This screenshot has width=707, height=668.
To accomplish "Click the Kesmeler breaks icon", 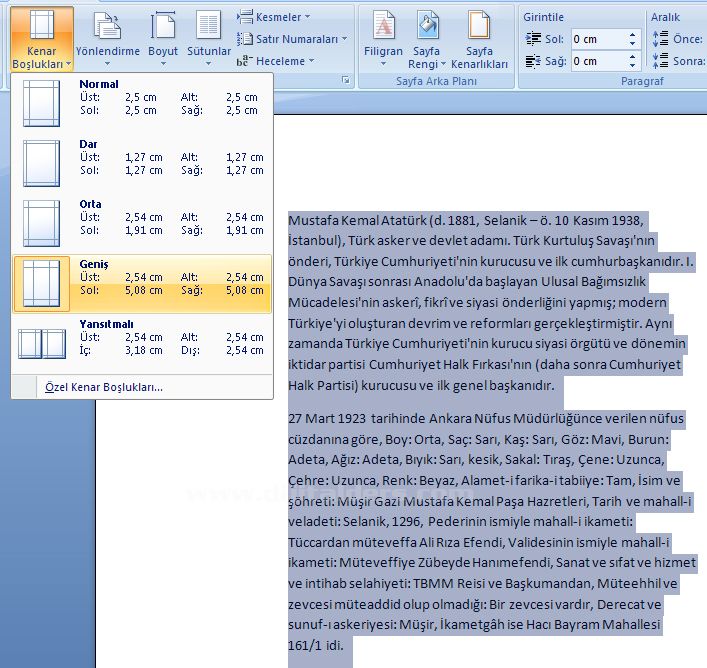I will [x=245, y=17].
